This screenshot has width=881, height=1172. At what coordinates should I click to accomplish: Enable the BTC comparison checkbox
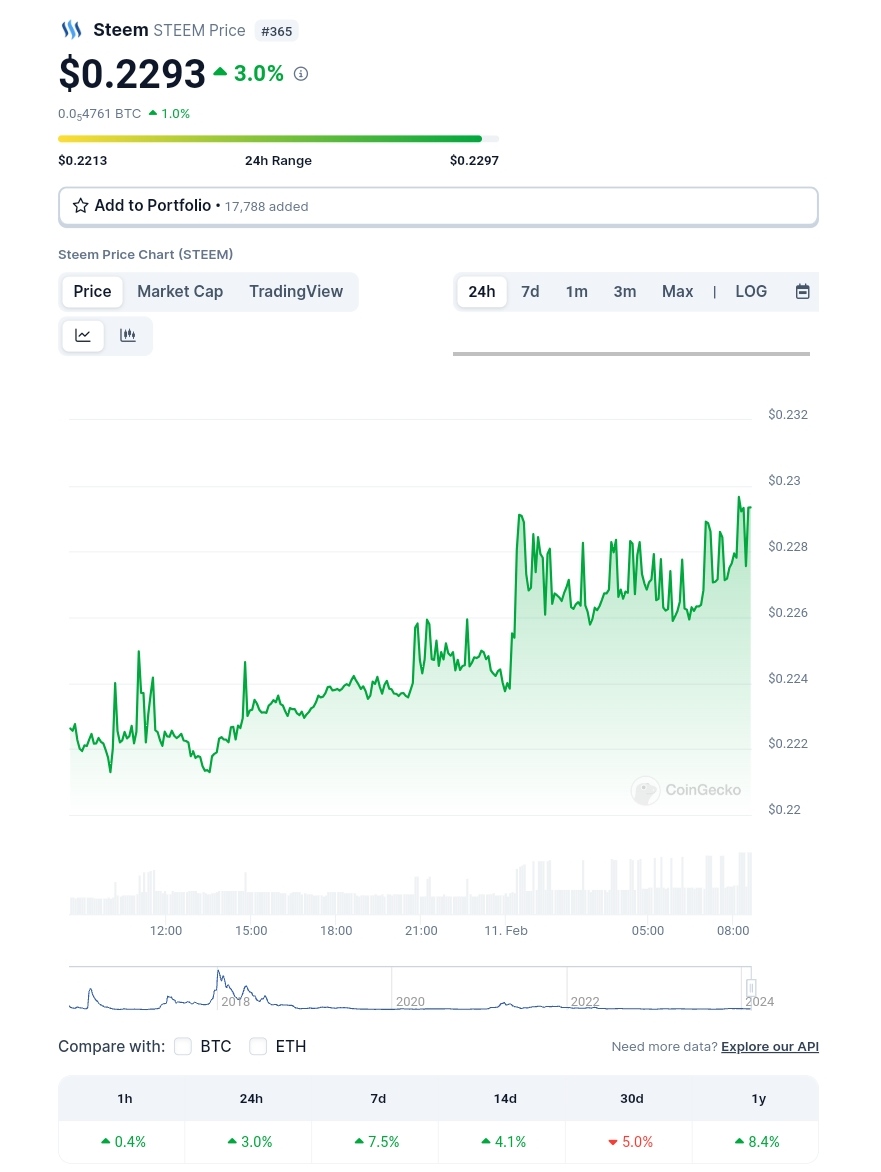click(x=183, y=1046)
